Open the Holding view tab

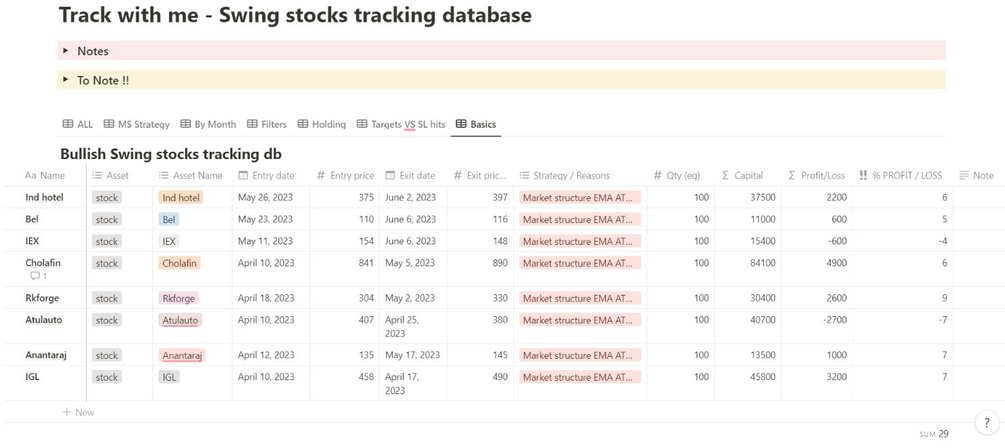point(321,124)
